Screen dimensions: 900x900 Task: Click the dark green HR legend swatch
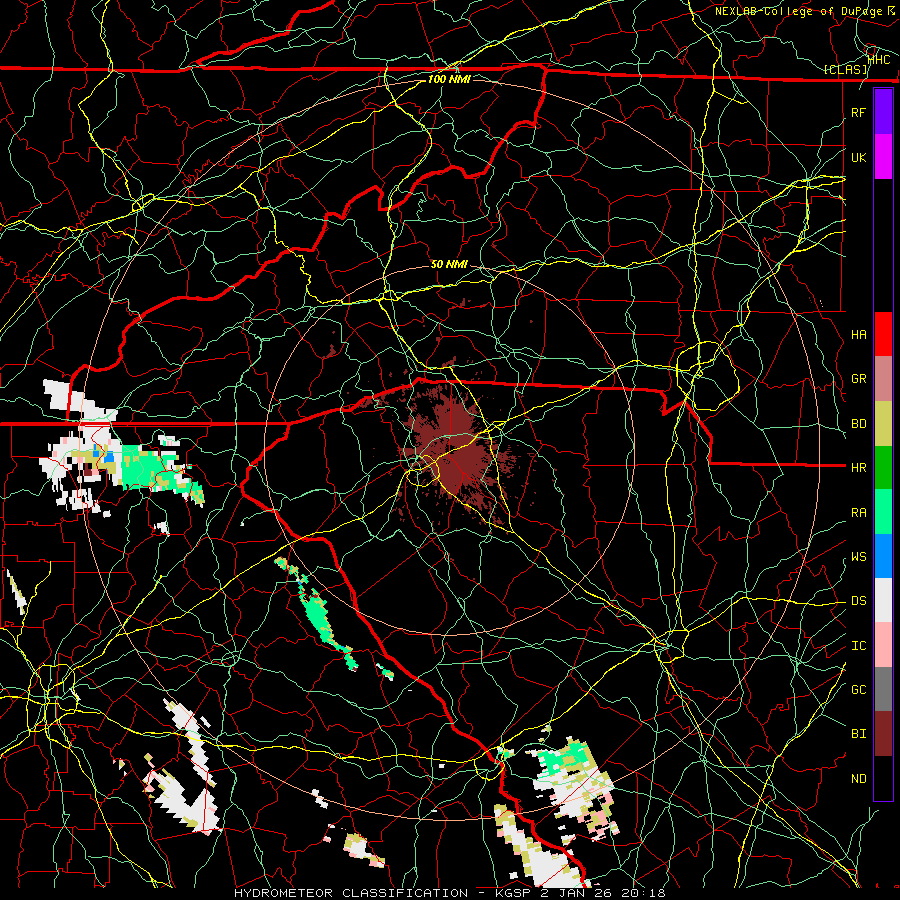(x=883, y=468)
